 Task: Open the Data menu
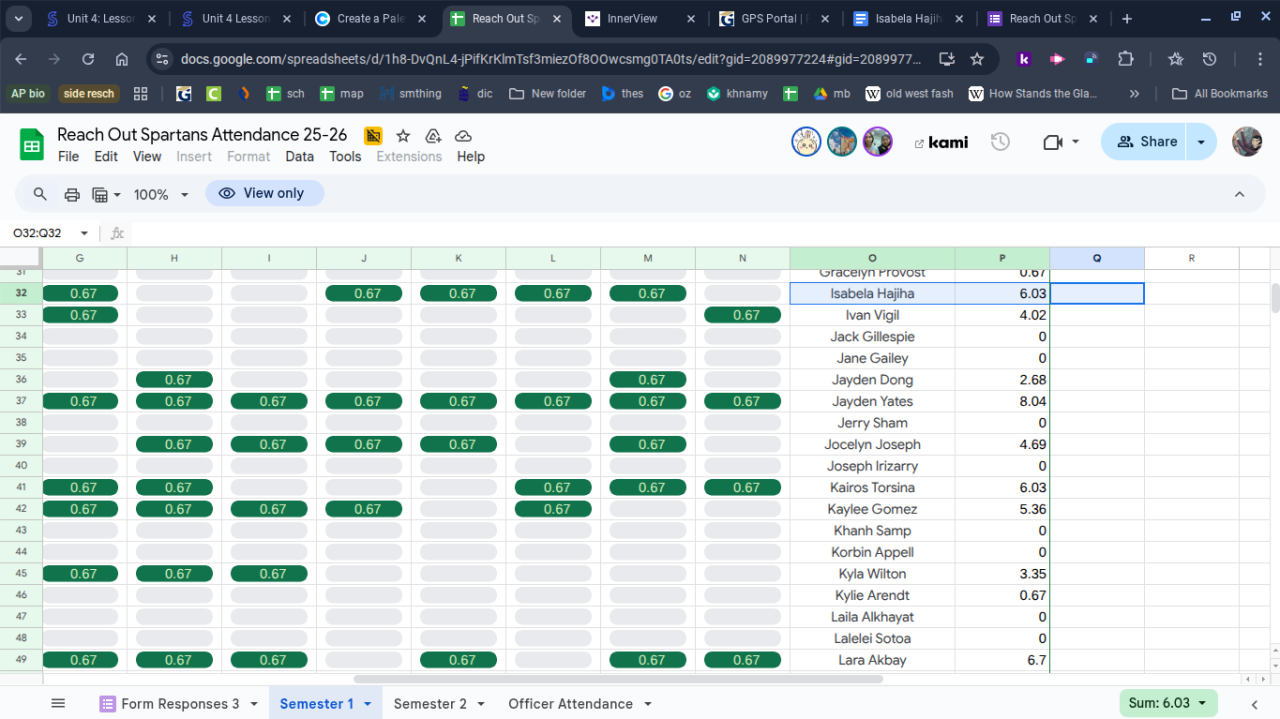(x=299, y=156)
